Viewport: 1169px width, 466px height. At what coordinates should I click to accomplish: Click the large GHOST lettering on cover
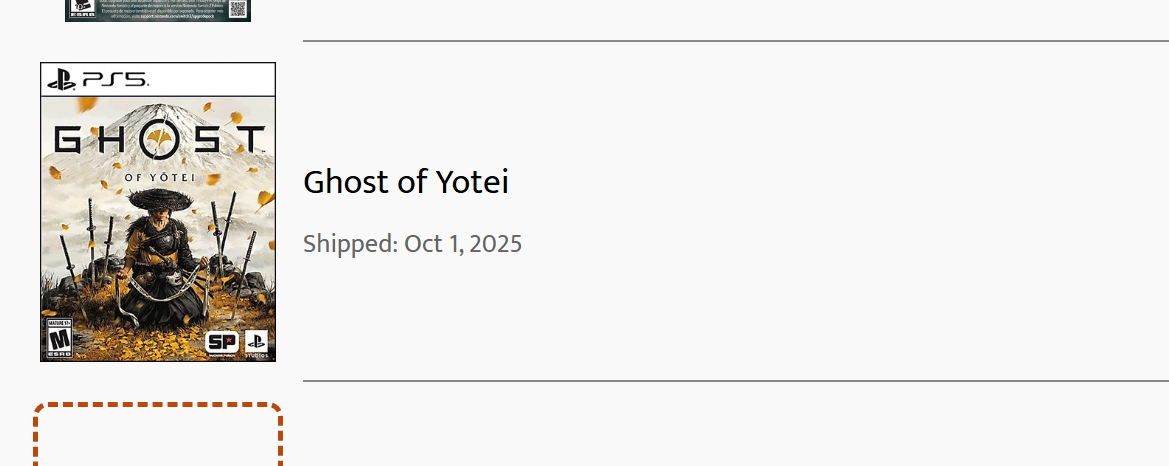pos(159,141)
